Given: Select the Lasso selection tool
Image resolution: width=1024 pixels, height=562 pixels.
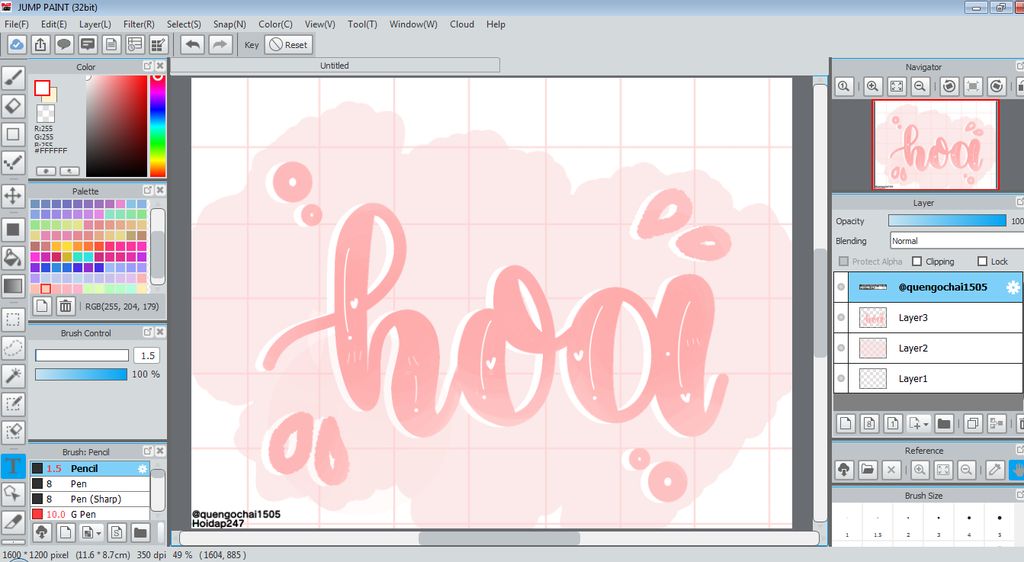Looking at the screenshot, I should (13, 347).
